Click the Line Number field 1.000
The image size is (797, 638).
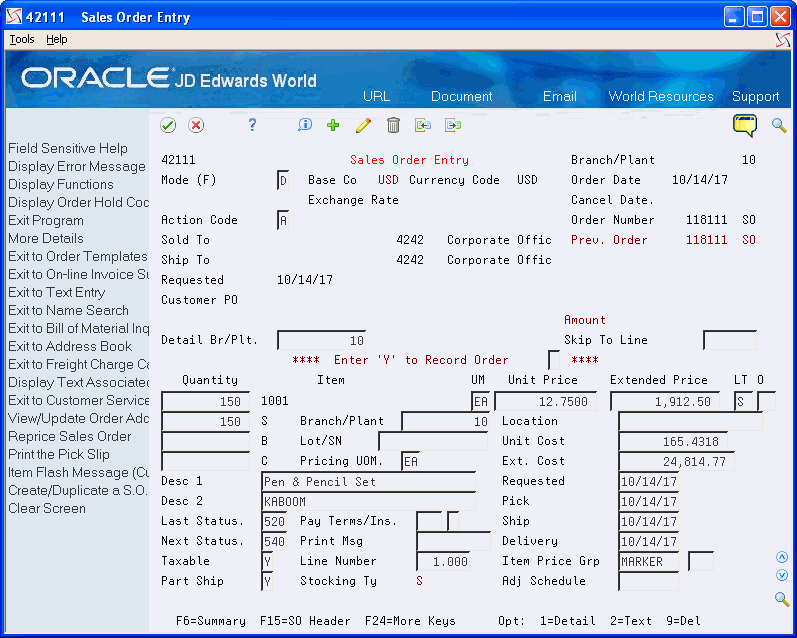443,561
